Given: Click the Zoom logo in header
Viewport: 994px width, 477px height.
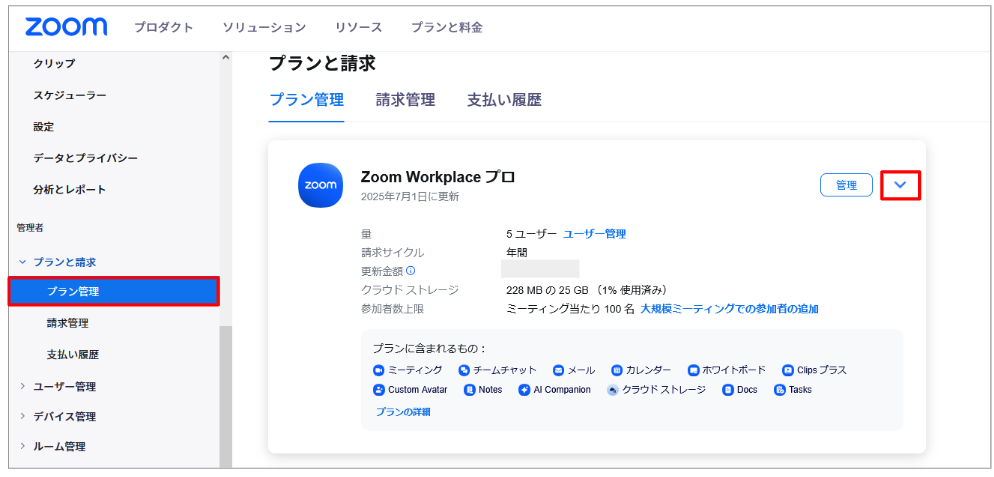Looking at the screenshot, I should (x=66, y=27).
